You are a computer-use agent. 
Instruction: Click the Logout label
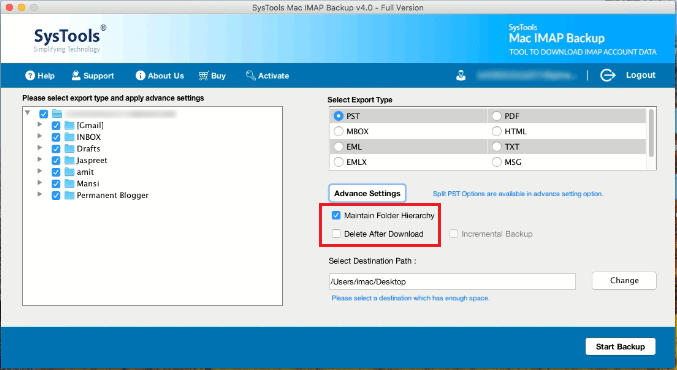641,75
